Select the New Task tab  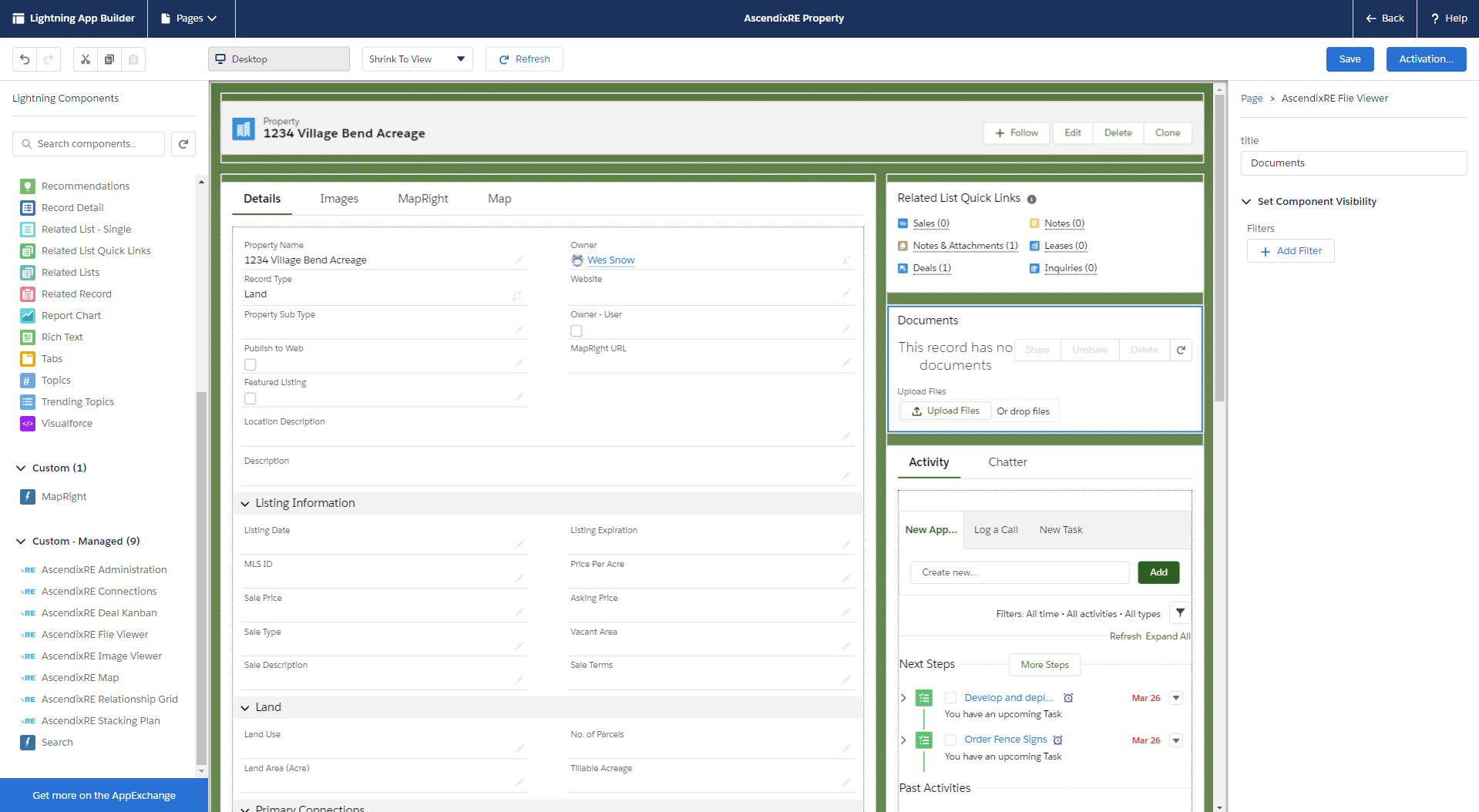[x=1061, y=530]
